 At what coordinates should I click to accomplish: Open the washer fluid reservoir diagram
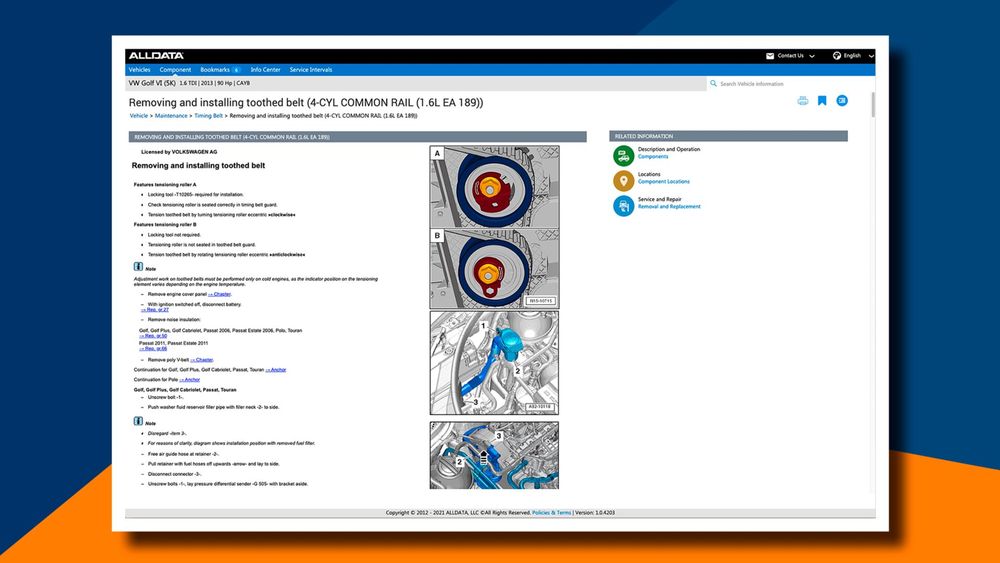coord(494,363)
